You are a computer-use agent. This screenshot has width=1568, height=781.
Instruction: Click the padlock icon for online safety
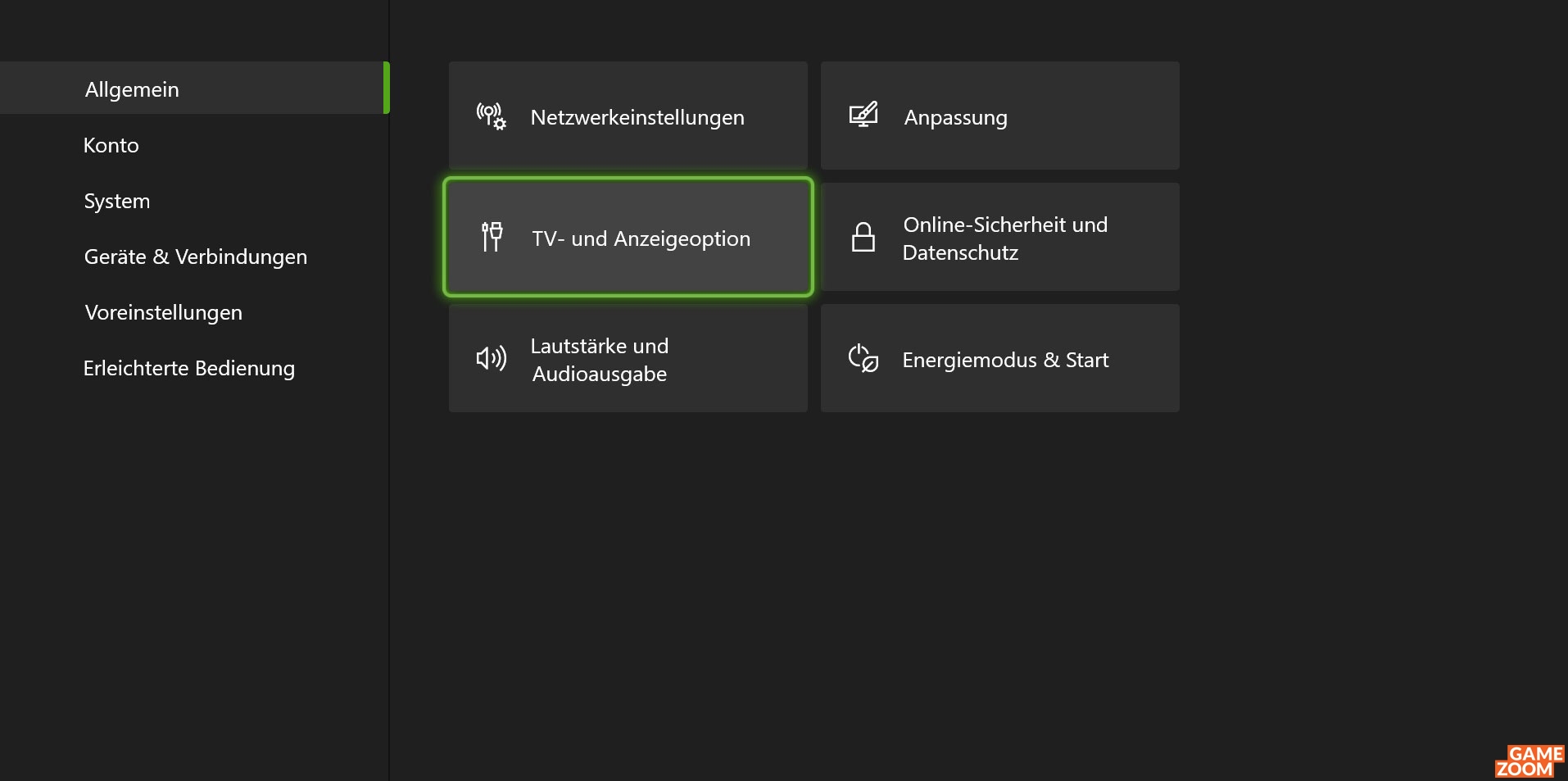[x=863, y=237]
